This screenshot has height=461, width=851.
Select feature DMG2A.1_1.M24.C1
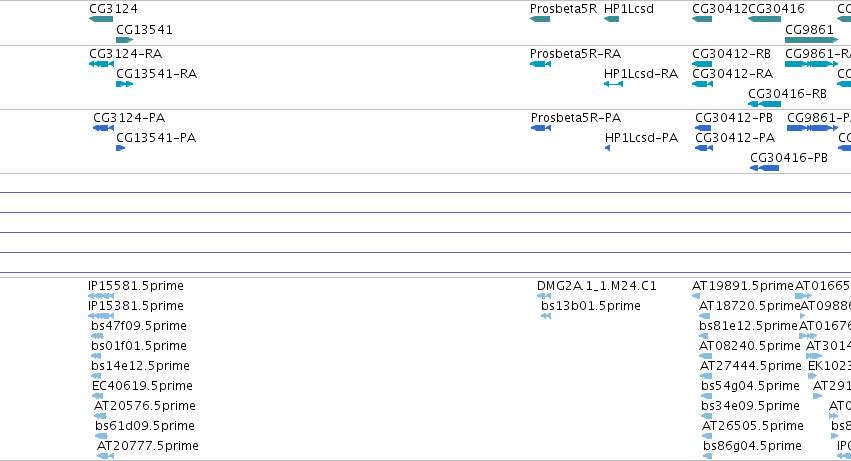click(x=544, y=296)
